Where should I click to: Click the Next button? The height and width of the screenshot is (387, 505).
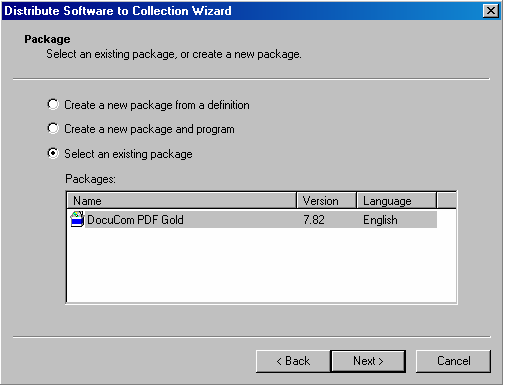tap(368, 361)
